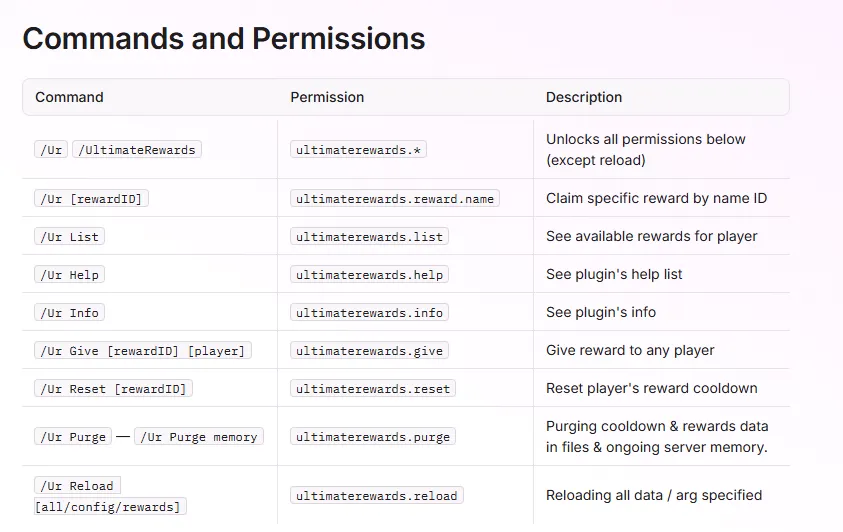This screenshot has width=843, height=532.
Task: Click the /Ur Give [rewardID] [player] command
Action: click(x=142, y=350)
